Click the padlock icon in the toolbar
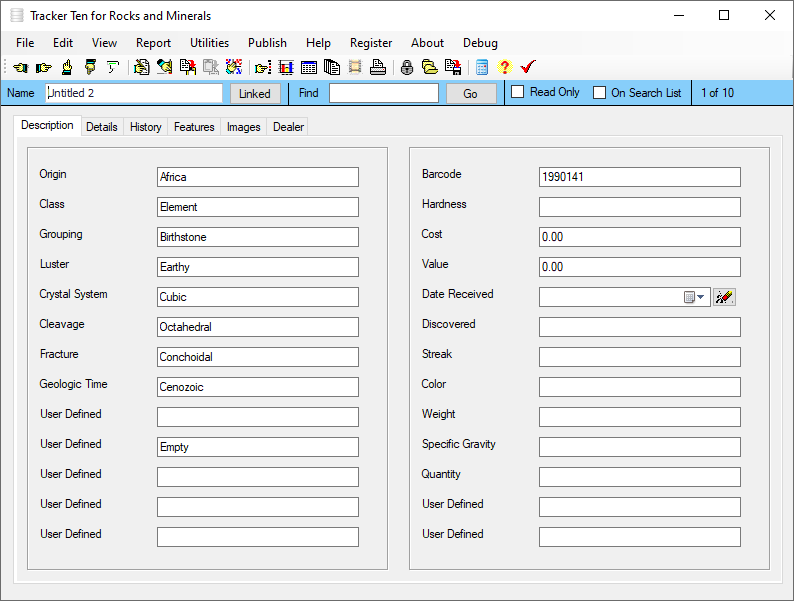Screen dimensions: 794x601 (406, 68)
